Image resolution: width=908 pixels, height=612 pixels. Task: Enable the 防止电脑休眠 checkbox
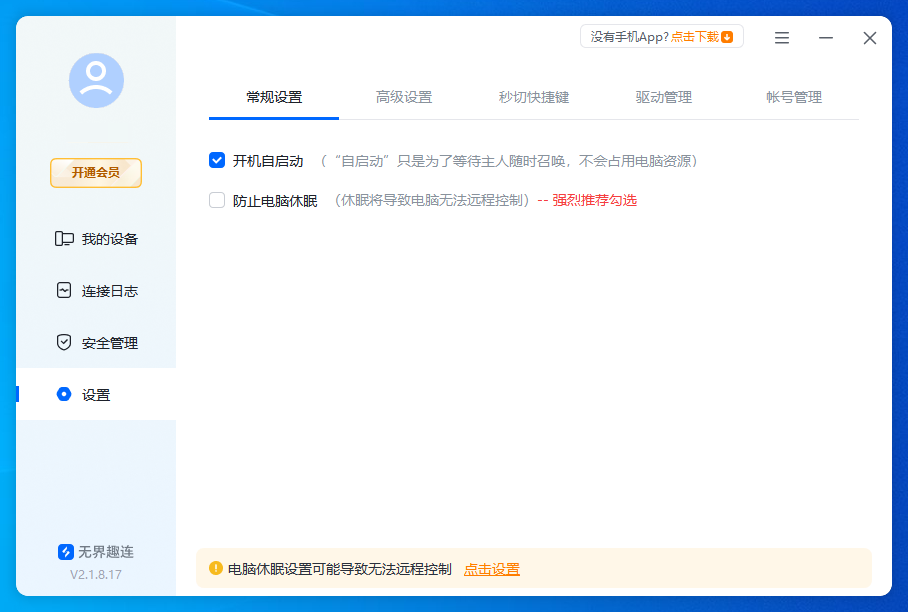[x=217, y=200]
